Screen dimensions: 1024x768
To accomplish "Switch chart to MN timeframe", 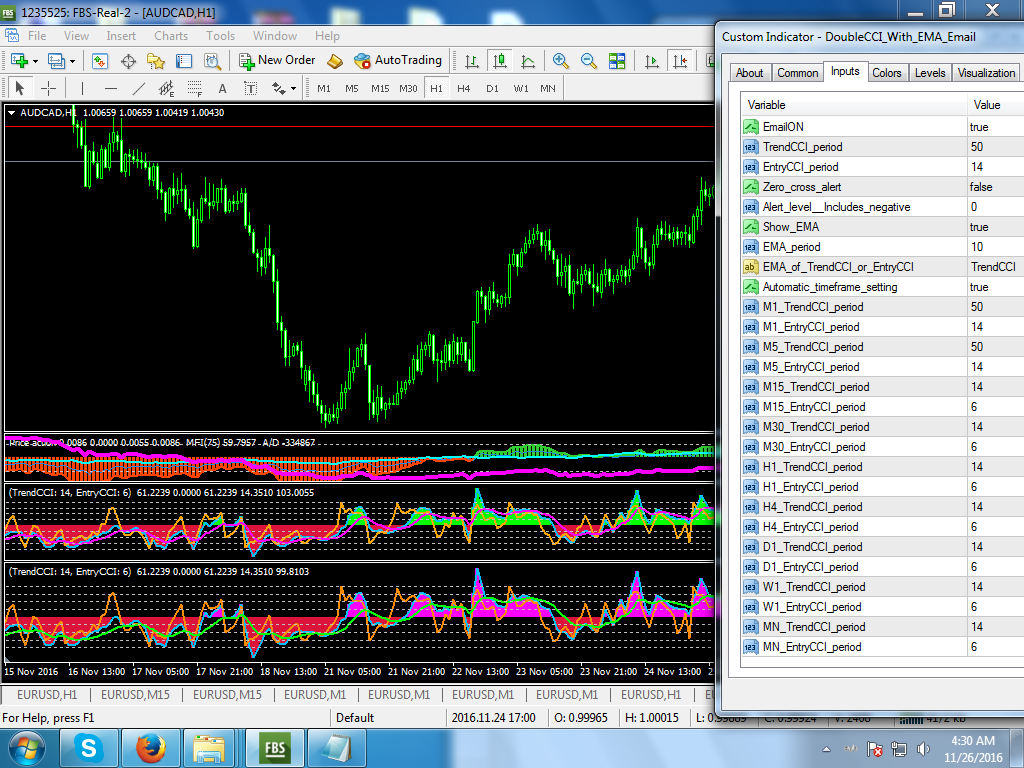I will [548, 88].
